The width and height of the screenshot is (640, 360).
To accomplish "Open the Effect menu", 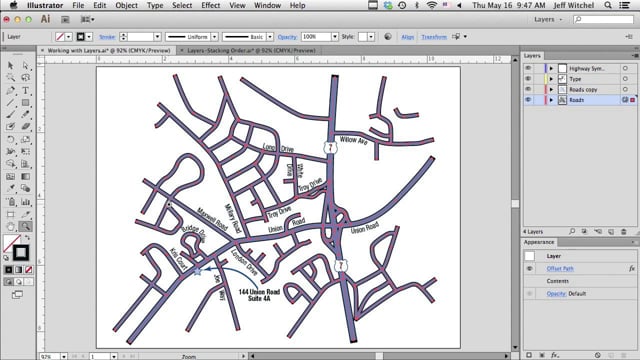I will tap(211, 5).
